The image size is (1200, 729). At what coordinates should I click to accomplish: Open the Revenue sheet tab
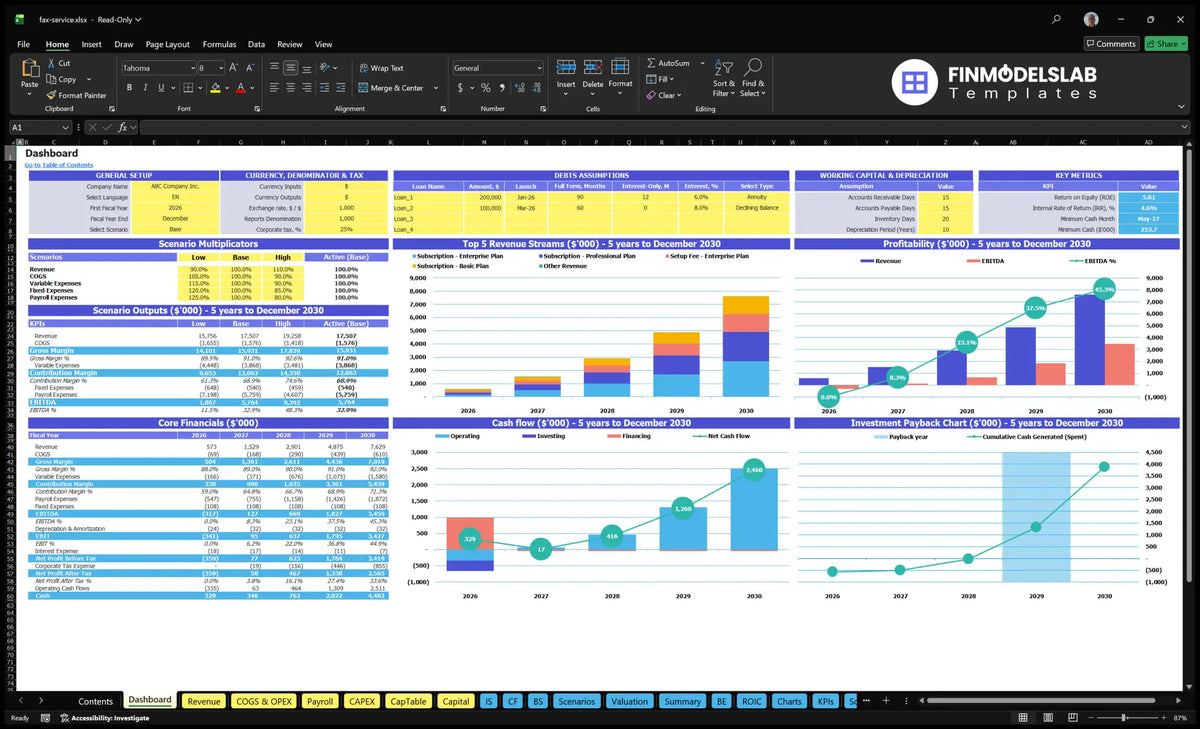click(x=204, y=701)
